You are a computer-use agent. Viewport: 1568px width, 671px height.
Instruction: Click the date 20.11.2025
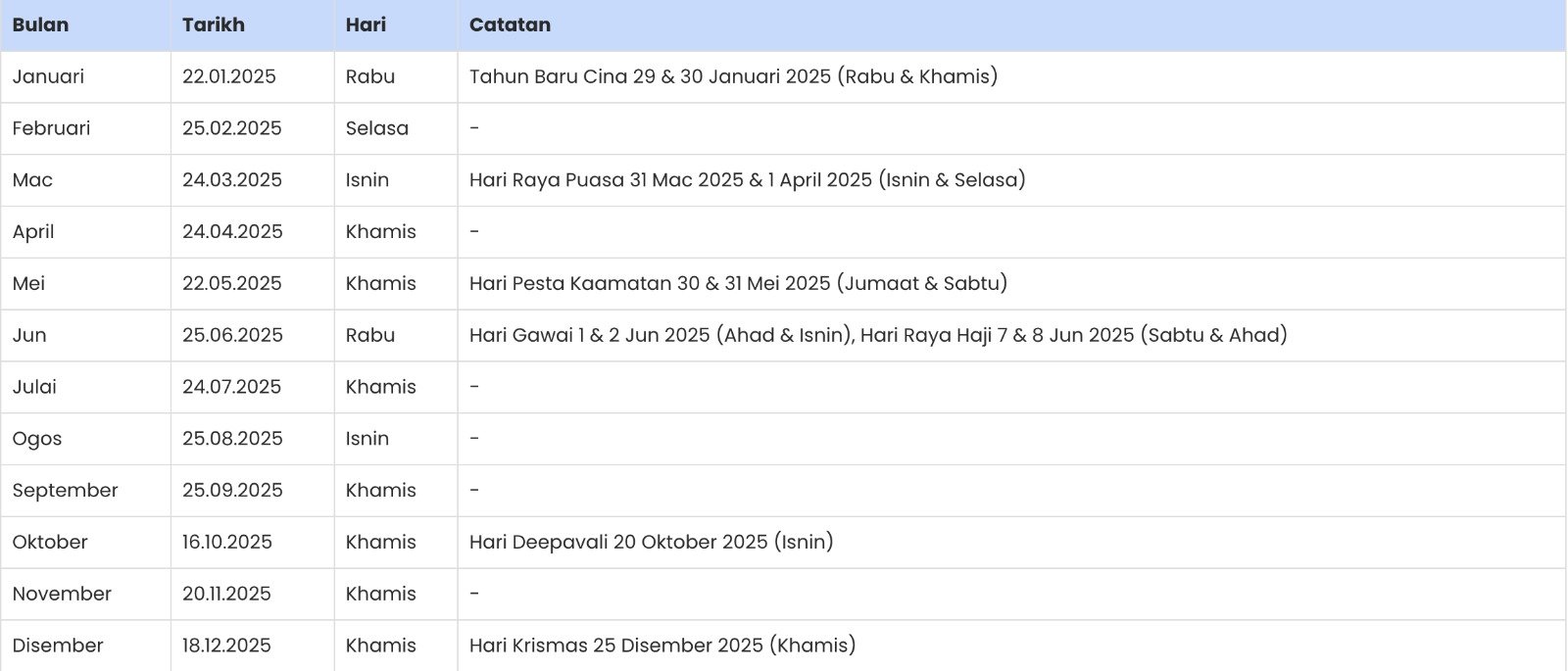pos(226,594)
